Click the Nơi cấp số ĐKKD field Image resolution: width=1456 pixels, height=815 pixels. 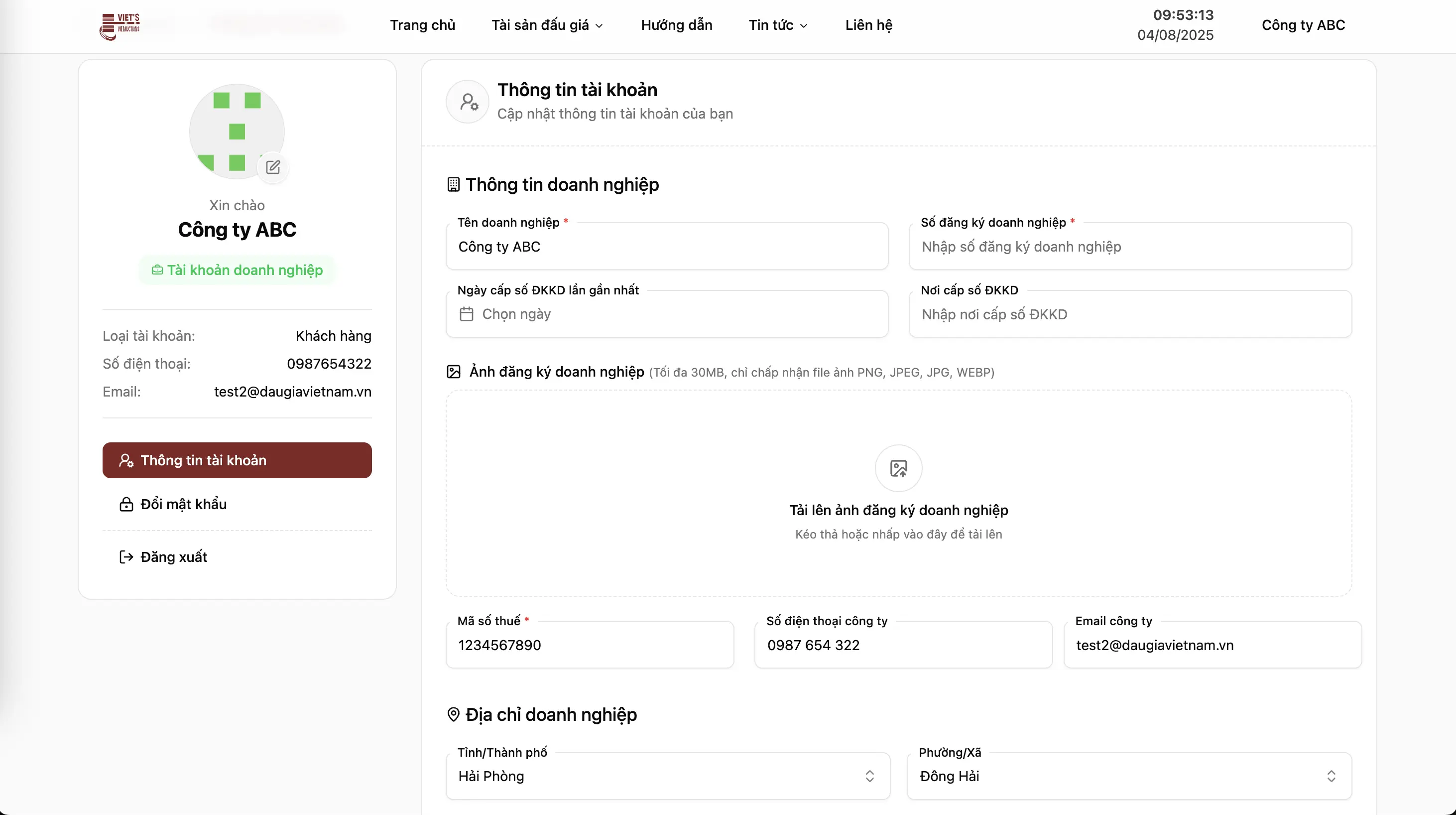(1130, 314)
